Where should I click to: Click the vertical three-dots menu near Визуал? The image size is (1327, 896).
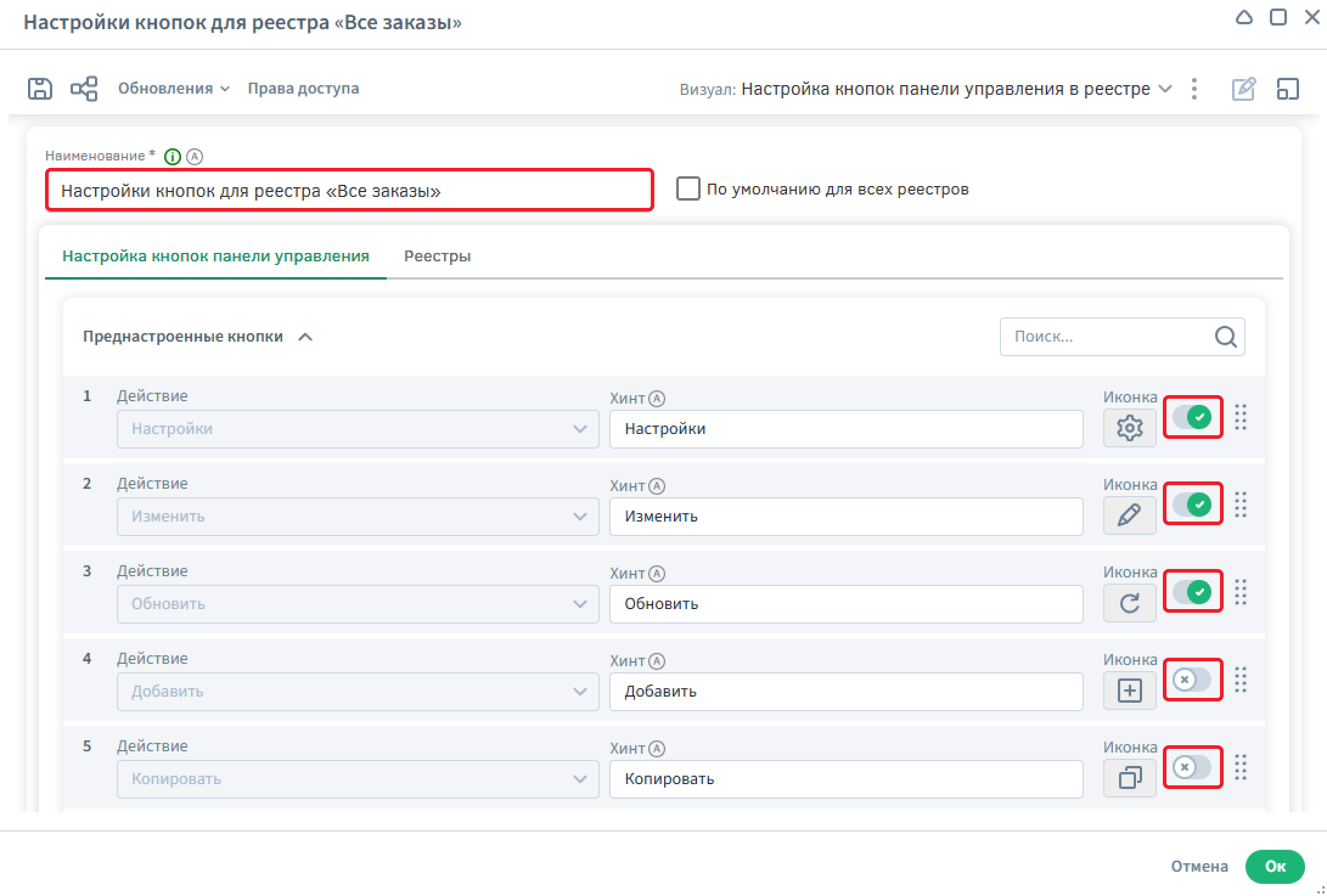coord(1194,89)
